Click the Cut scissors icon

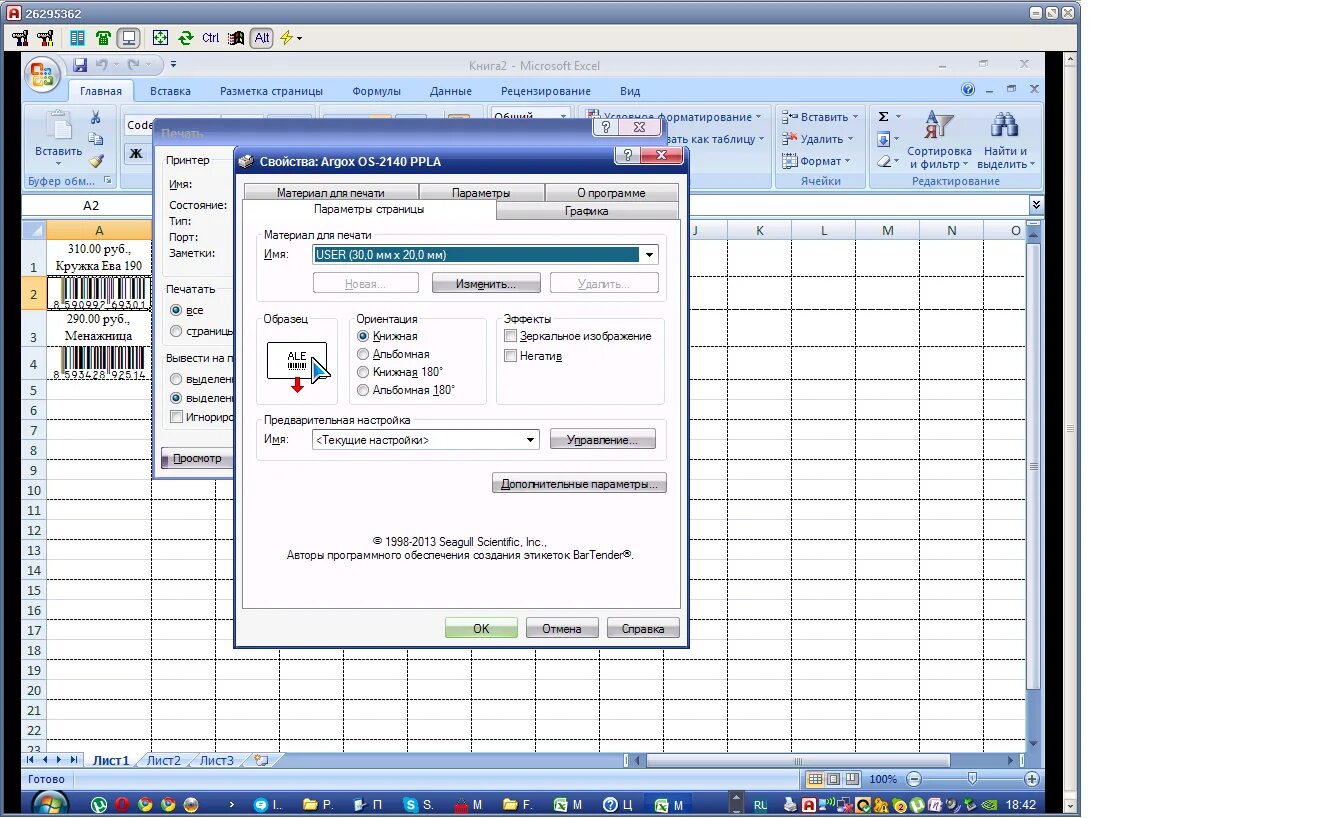pos(96,118)
